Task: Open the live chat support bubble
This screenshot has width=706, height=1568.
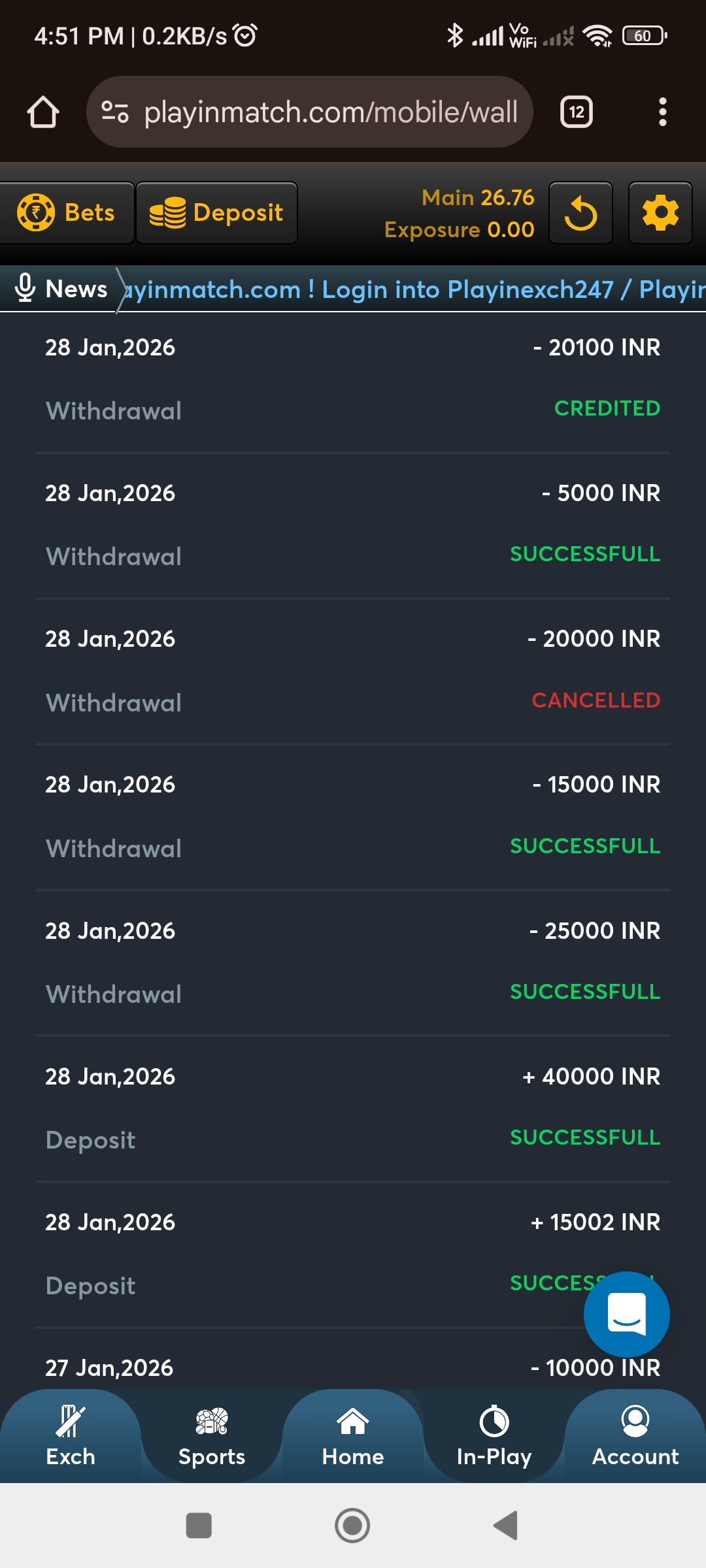Action: (x=626, y=1314)
